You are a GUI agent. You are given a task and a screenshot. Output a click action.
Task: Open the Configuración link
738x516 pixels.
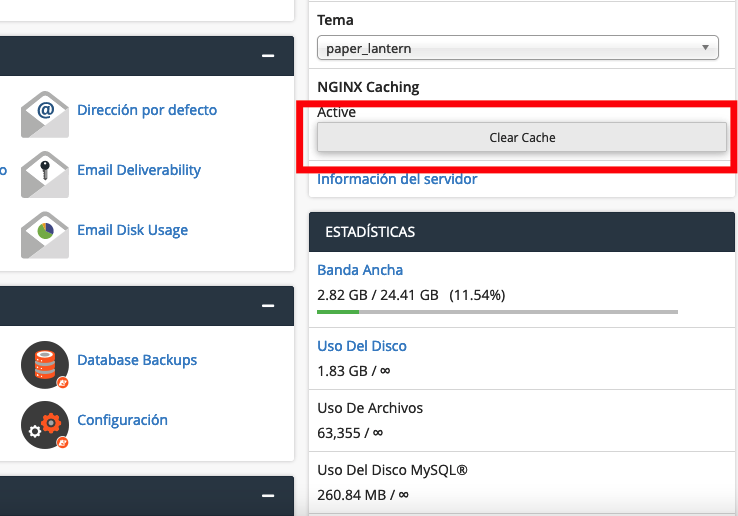point(122,420)
